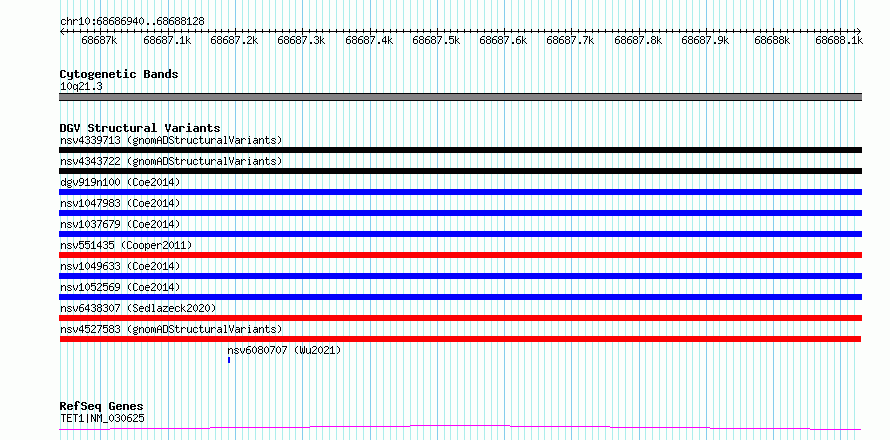Click the 68687.1k ruler tick label
The width and height of the screenshot is (890, 440).
[167, 40]
